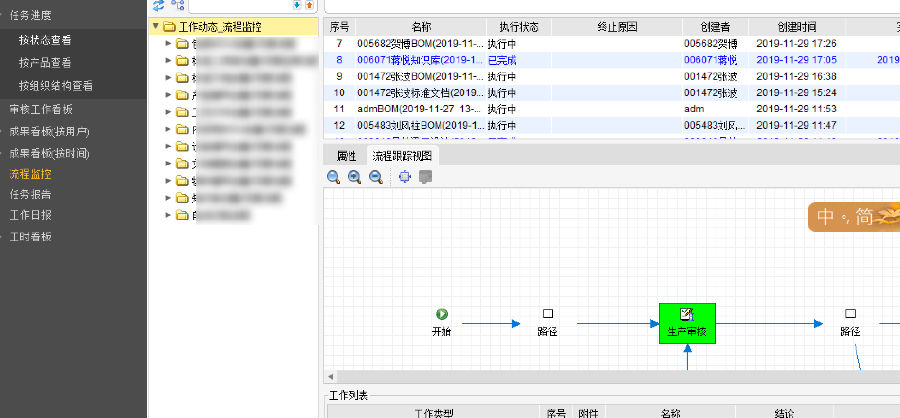The image size is (900, 418).
Task: Open 成果看板(按时间) in the sidebar
Action: click(x=49, y=153)
